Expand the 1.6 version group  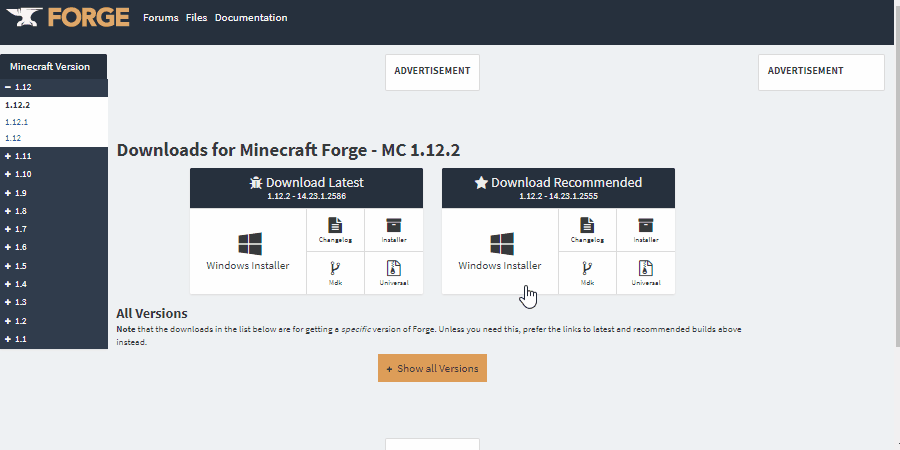point(54,247)
